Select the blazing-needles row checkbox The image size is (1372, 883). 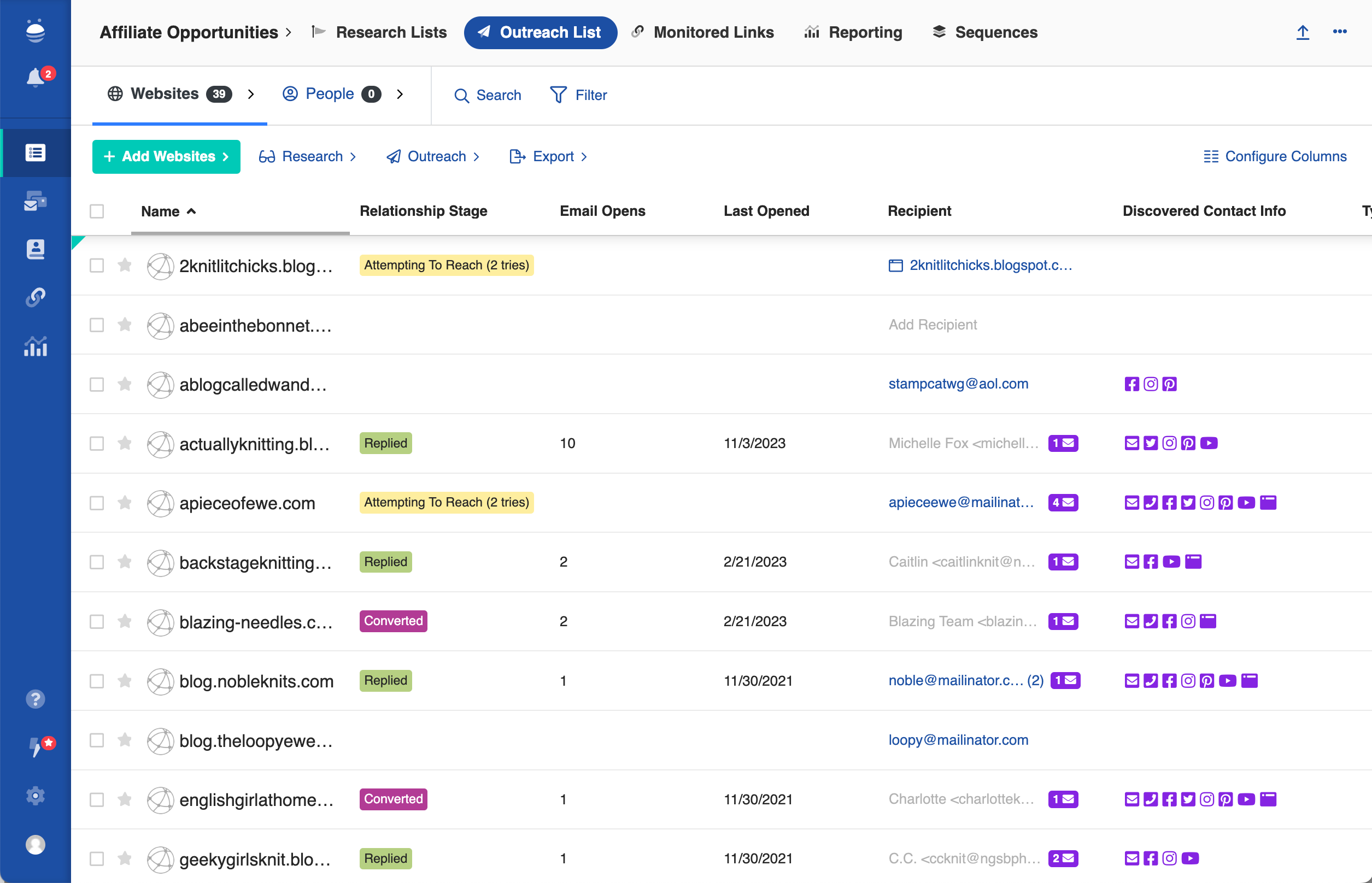[97, 621]
